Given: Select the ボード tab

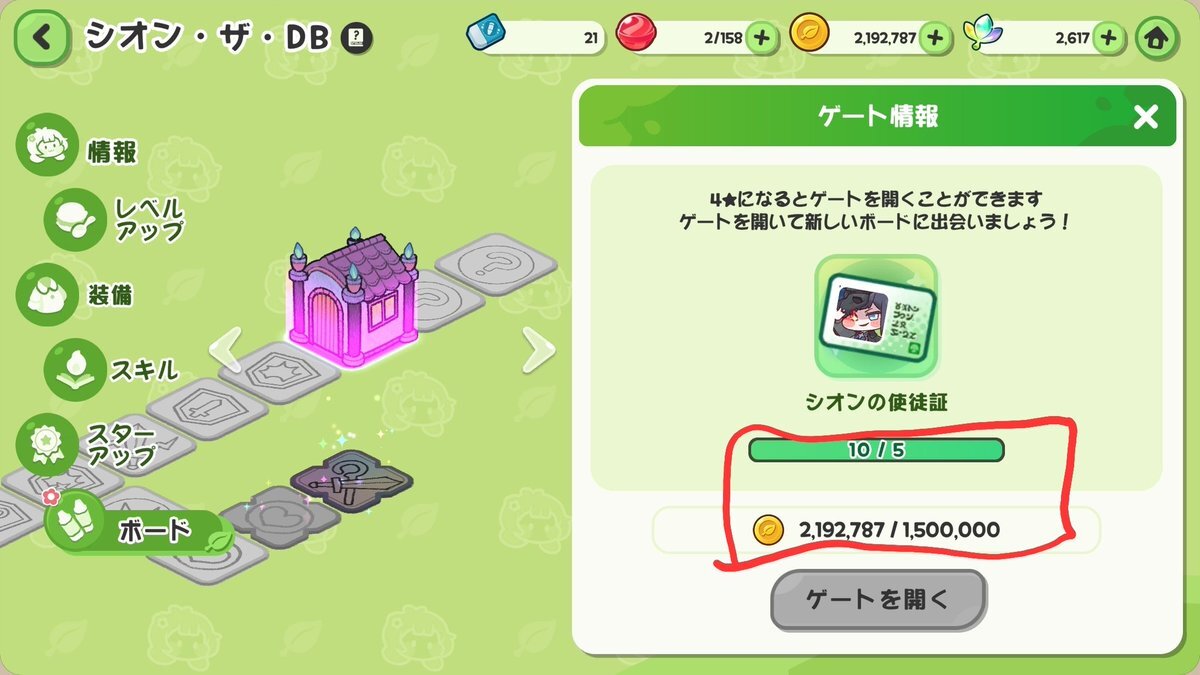Looking at the screenshot, I should 133,529.
